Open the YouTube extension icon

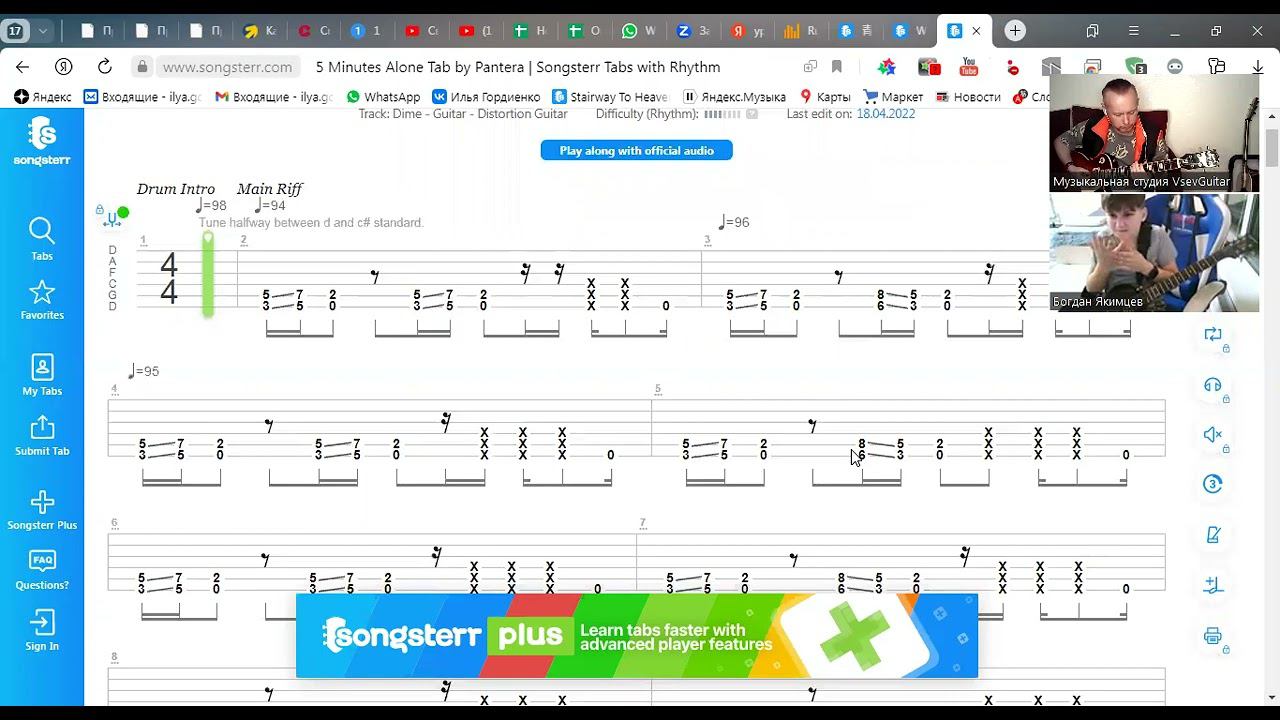tap(969, 67)
